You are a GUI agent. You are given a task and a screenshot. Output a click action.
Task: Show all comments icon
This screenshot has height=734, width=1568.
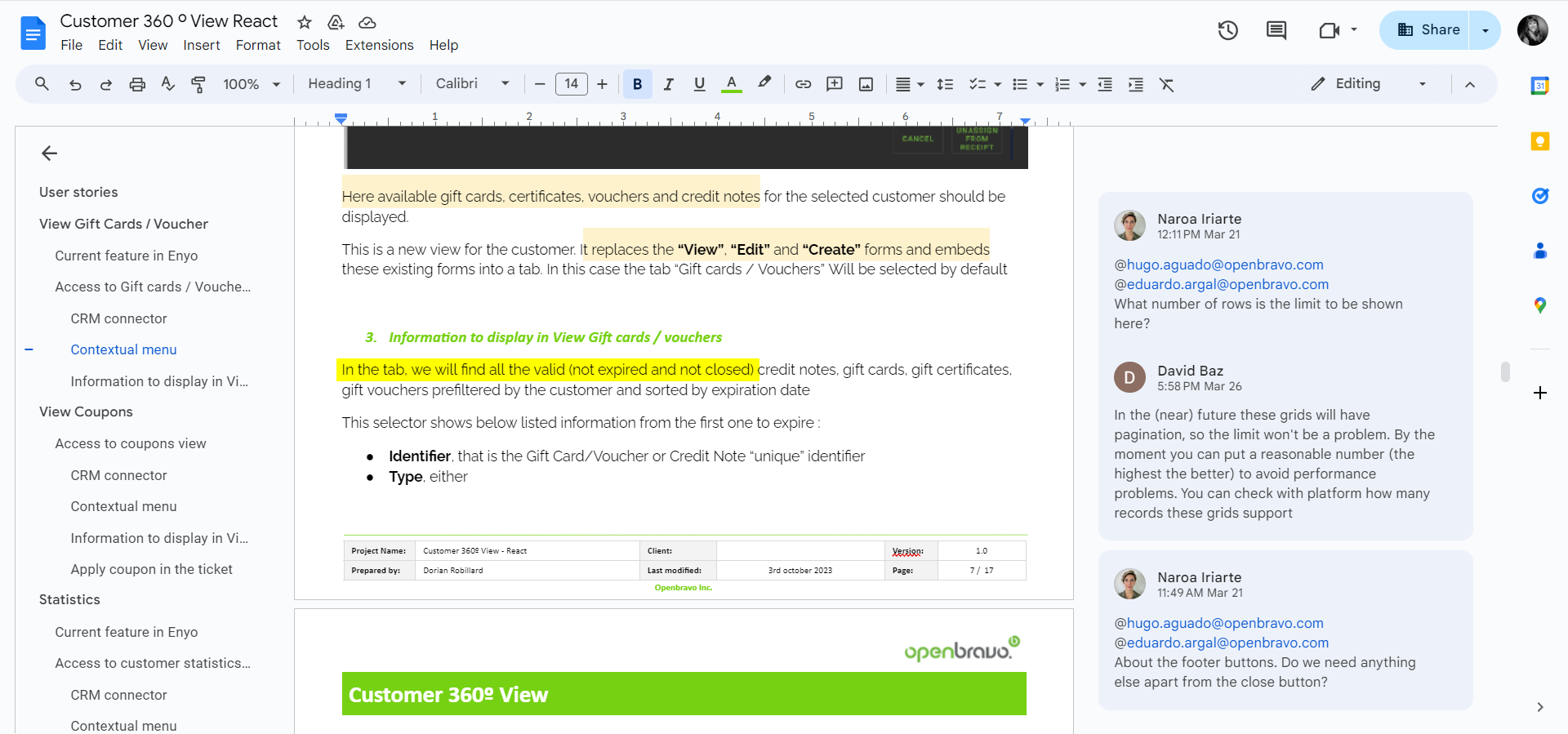[1276, 31]
